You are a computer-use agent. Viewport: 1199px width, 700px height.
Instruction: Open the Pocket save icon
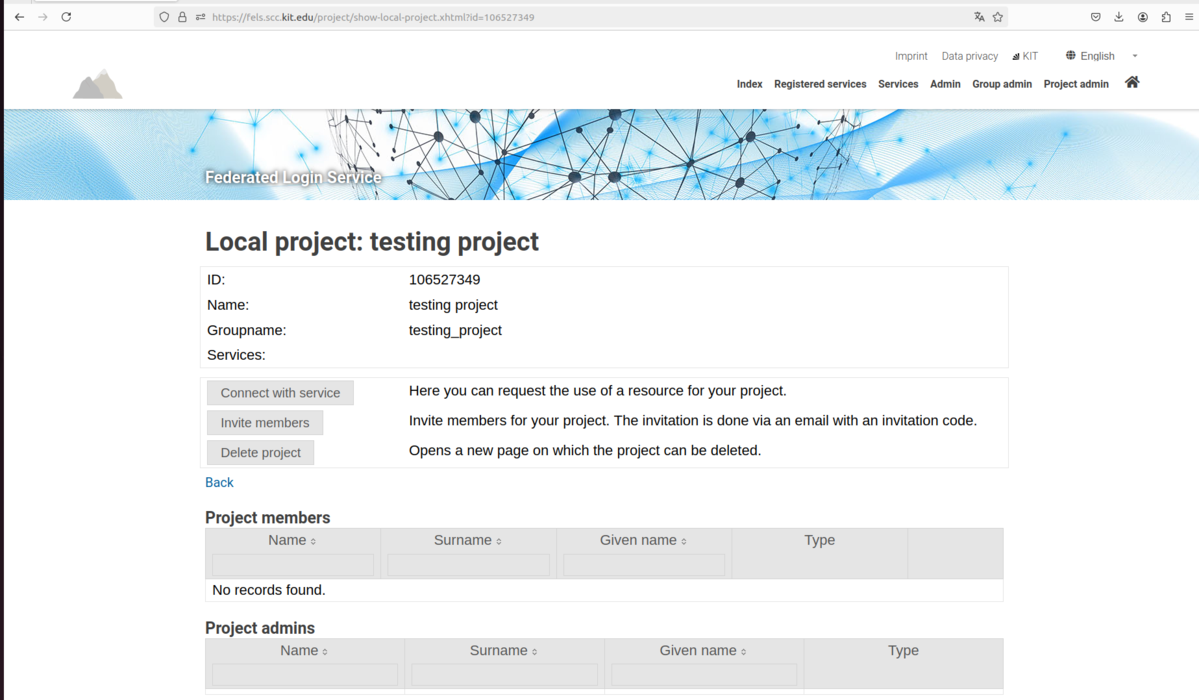[x=1095, y=17]
